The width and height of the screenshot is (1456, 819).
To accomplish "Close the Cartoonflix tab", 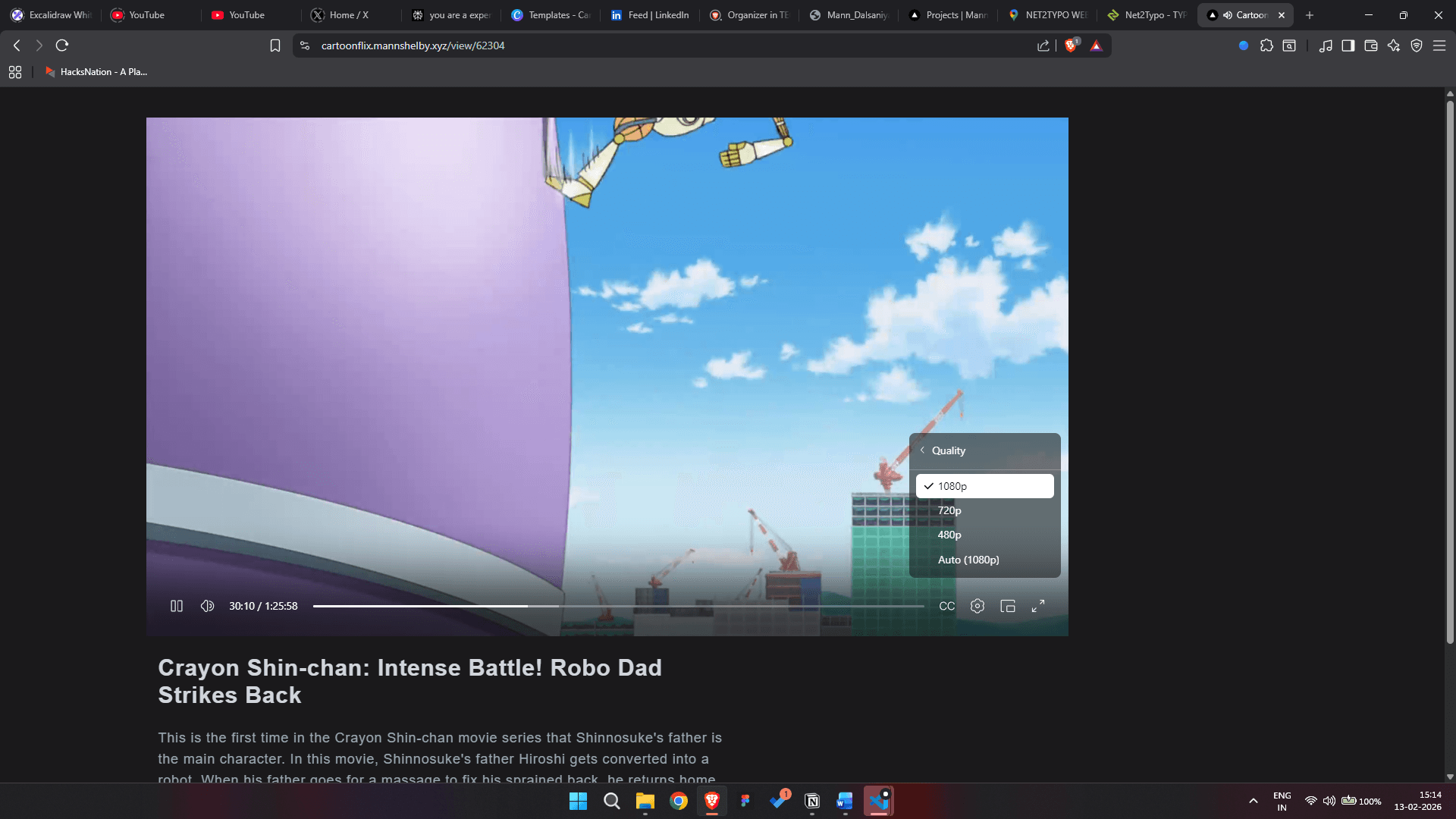I will pos(1282,15).
